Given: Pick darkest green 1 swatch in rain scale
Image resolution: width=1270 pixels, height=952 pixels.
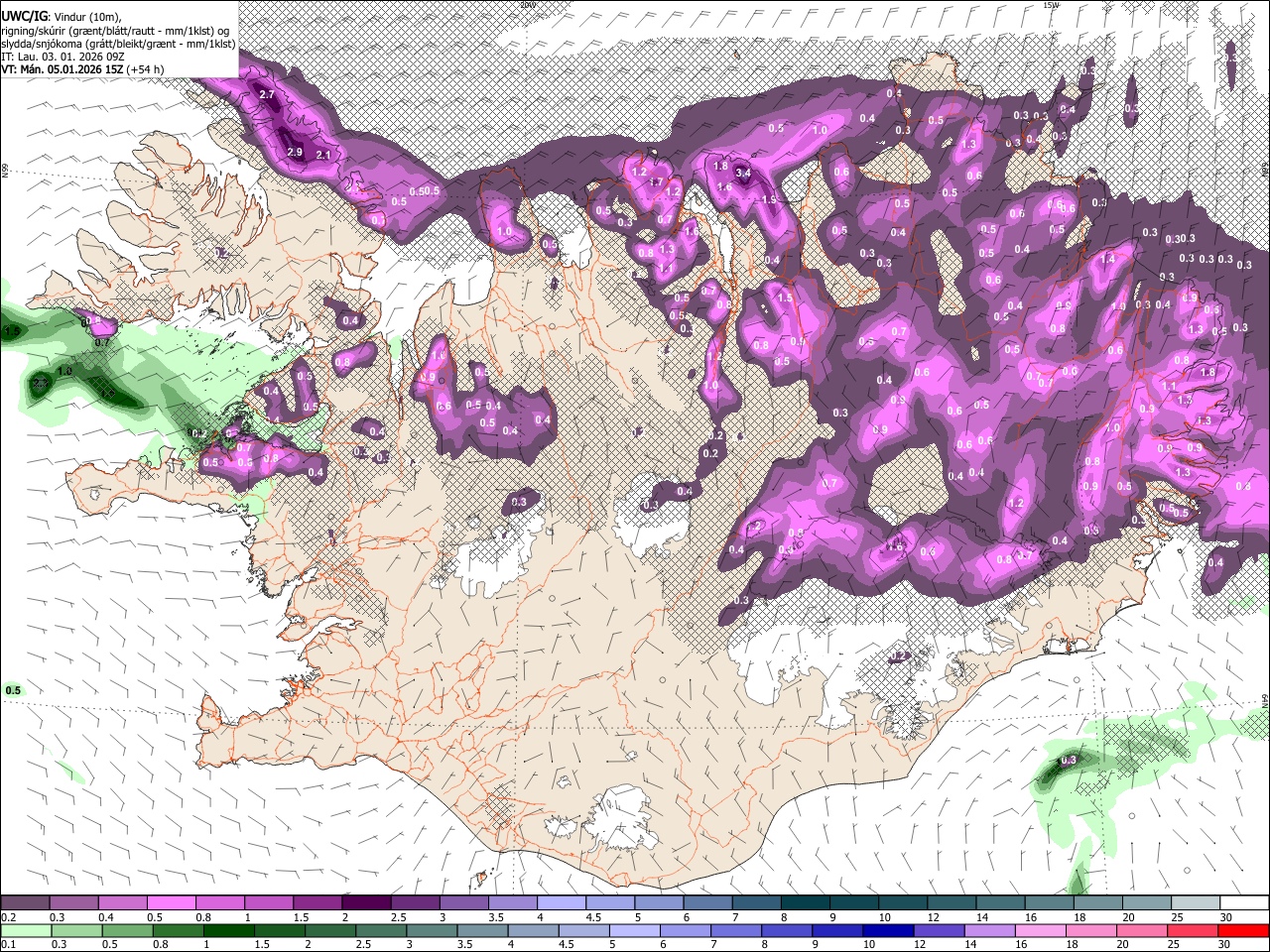Looking at the screenshot, I should click(228, 930).
